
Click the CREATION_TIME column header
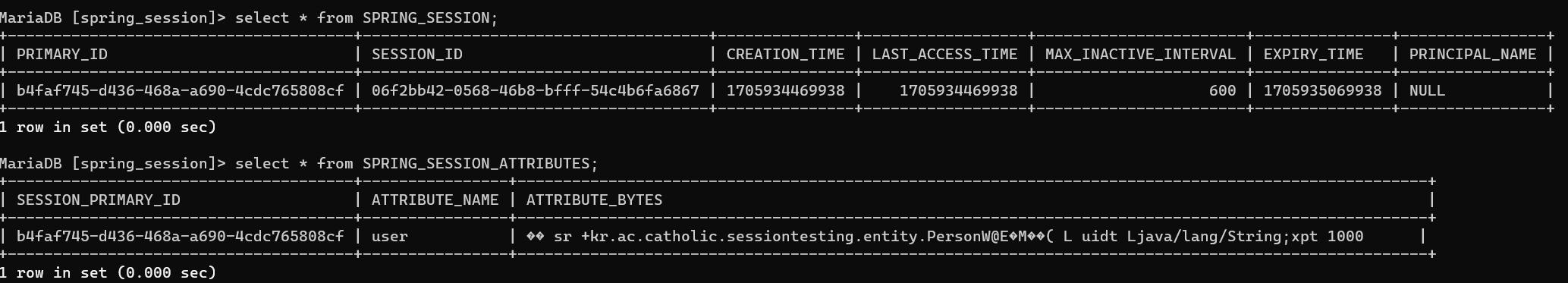coord(785,54)
